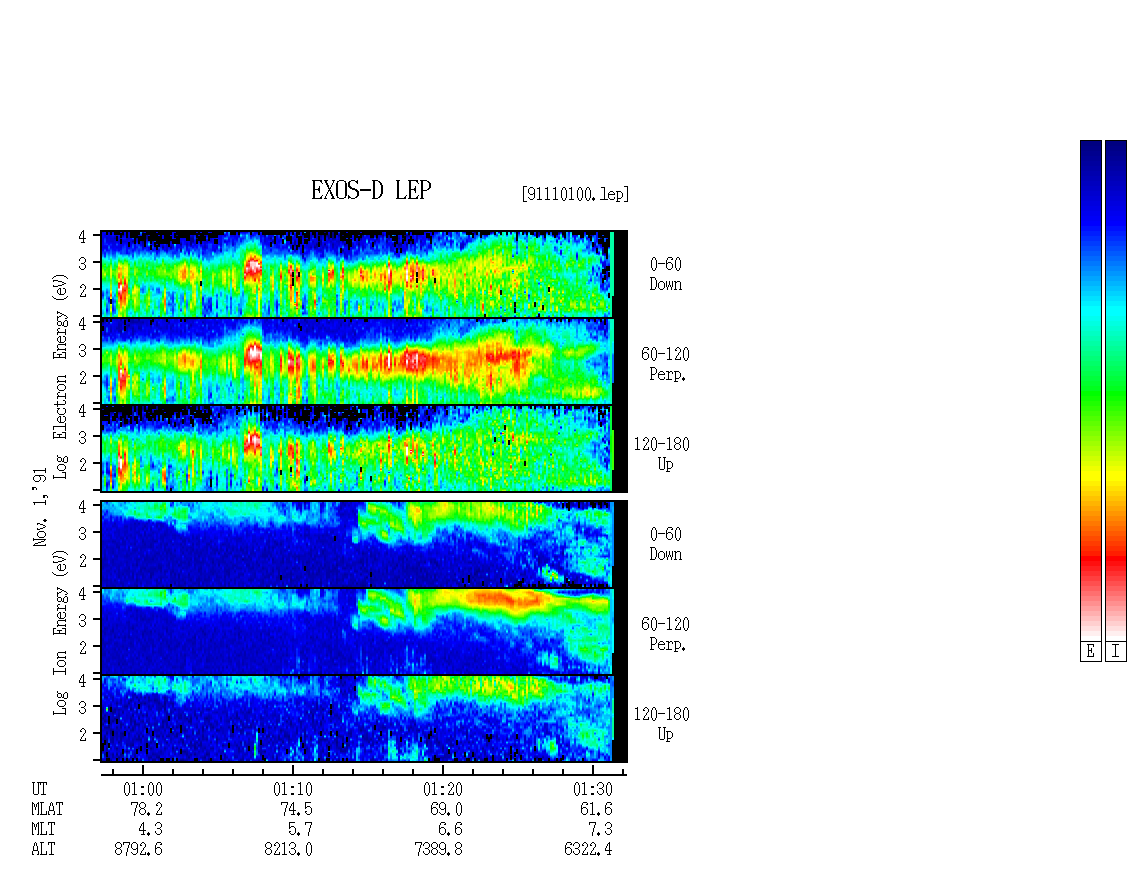Screen dimensions: 1130x875
Task: Select the ALT value 8213.0
Action: tap(288, 849)
